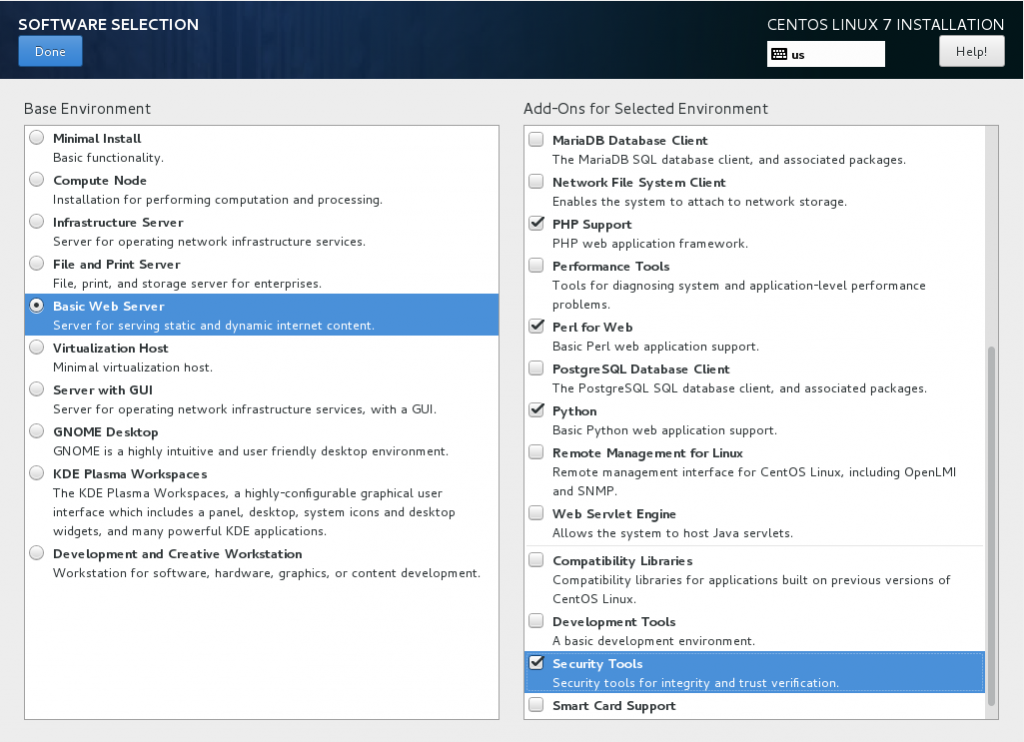Viewport: 1024px width, 742px height.
Task: Disable the PHP Support add-on
Action: [536, 223]
